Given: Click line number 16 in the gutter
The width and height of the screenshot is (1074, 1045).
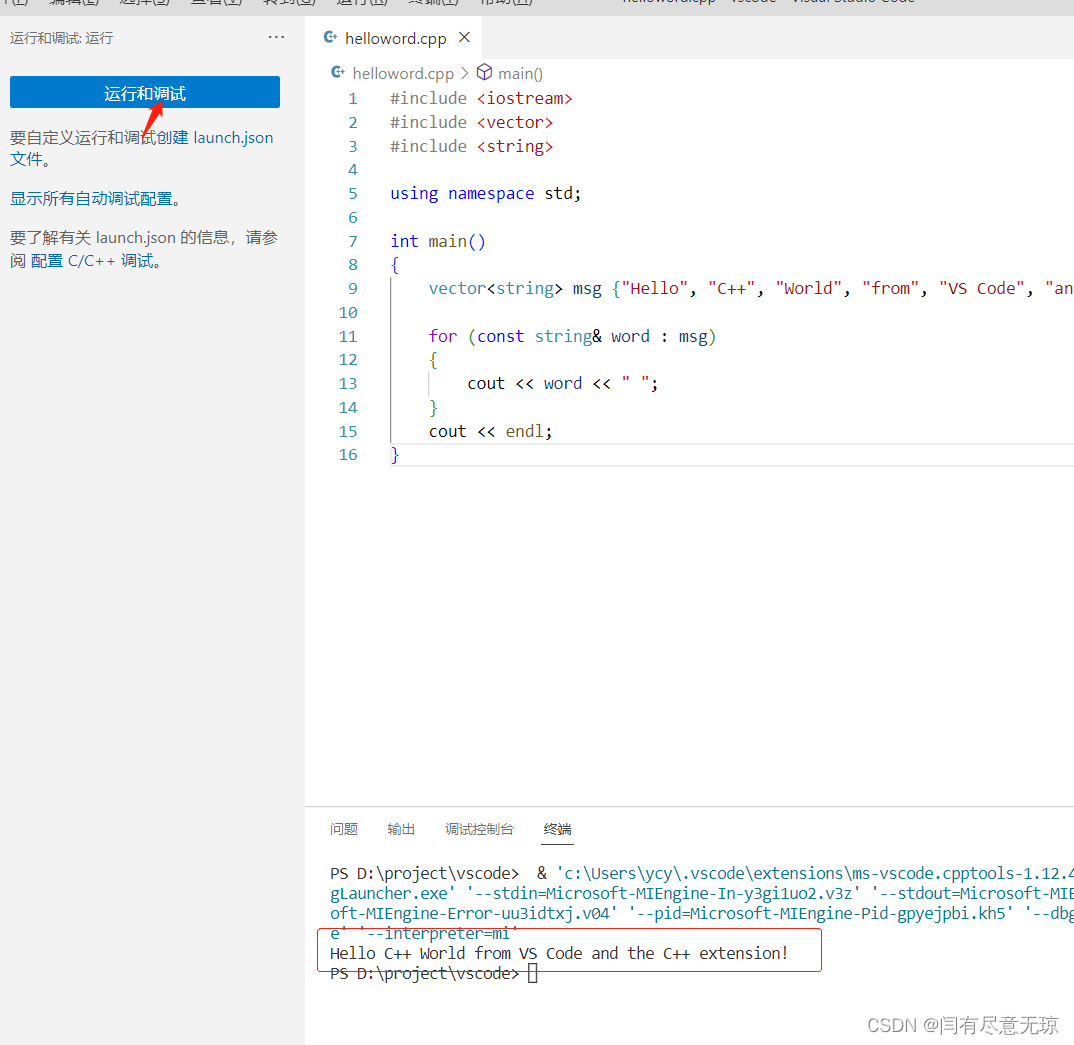Looking at the screenshot, I should 348,455.
